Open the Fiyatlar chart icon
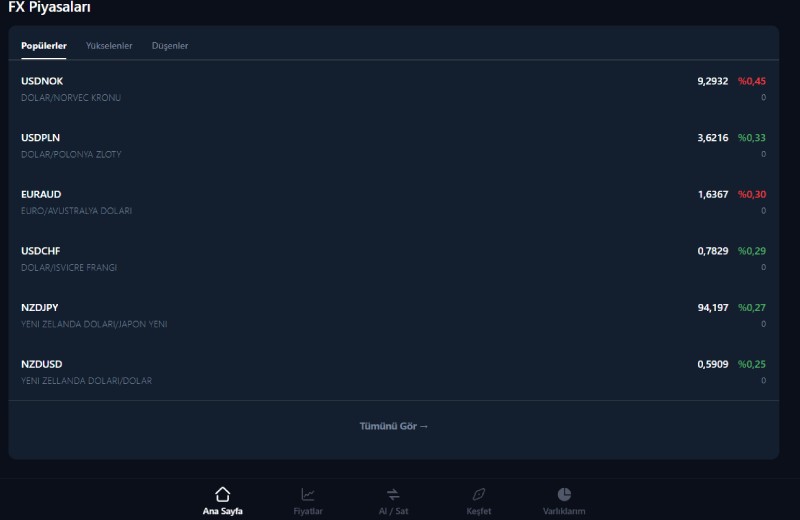This screenshot has width=800, height=520. (308, 494)
